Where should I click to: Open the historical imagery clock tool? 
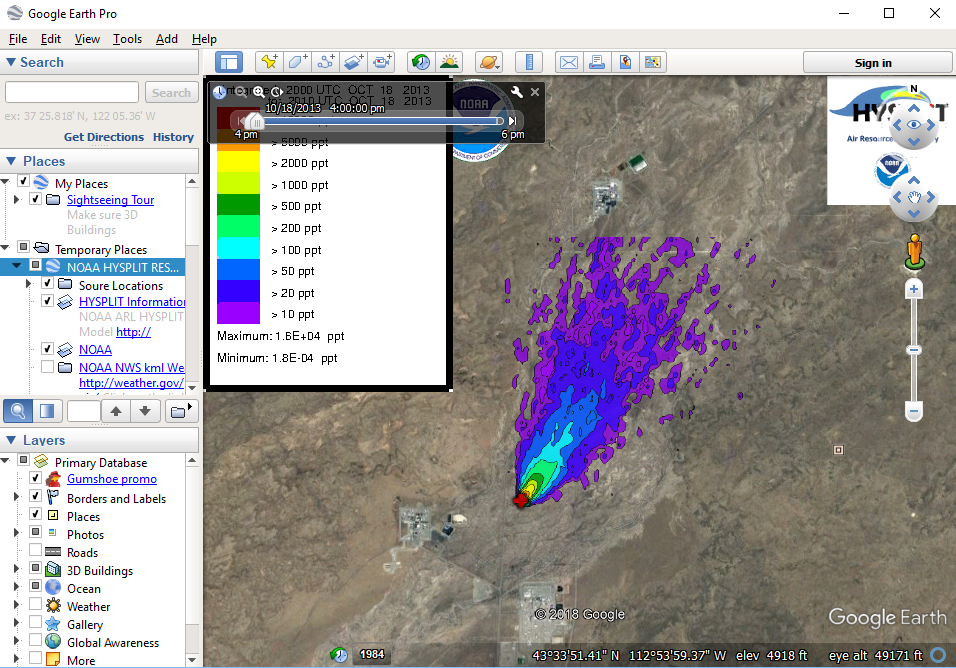[421, 62]
